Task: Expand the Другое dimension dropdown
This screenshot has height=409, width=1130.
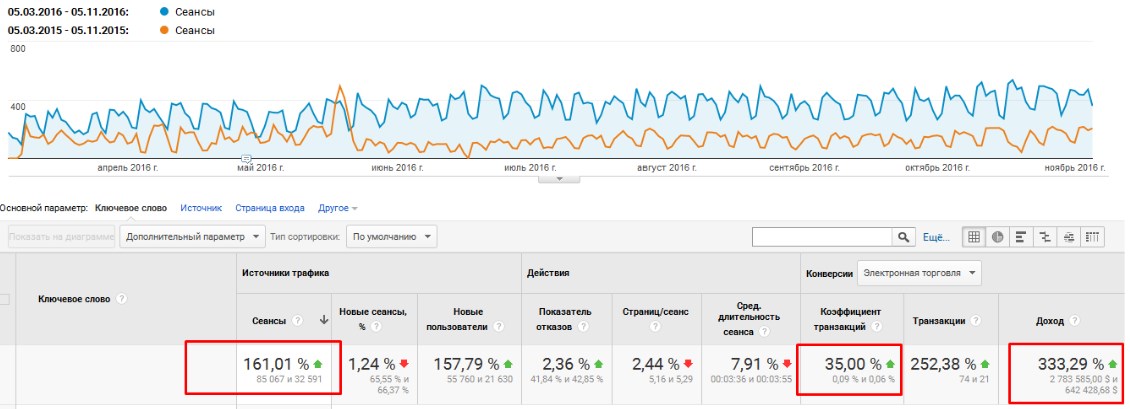Action: click(x=338, y=208)
